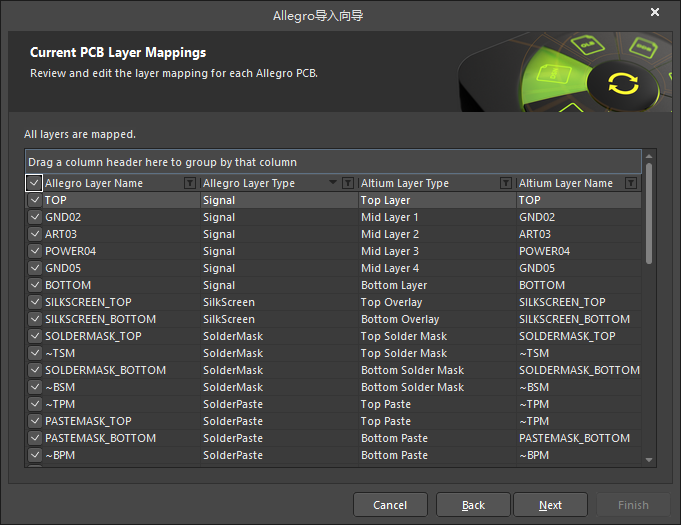Open filter for Allegro Layer Type column

348,183
